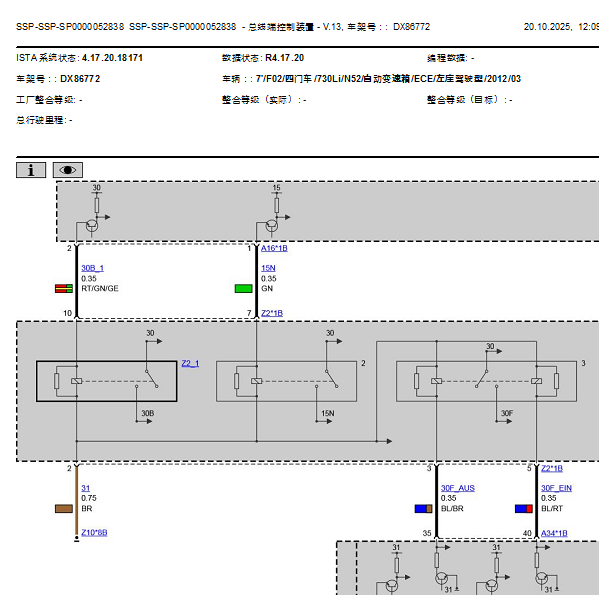Select the chassis number DX86772 under ISTA status
599x595 pixels.
pos(80,79)
